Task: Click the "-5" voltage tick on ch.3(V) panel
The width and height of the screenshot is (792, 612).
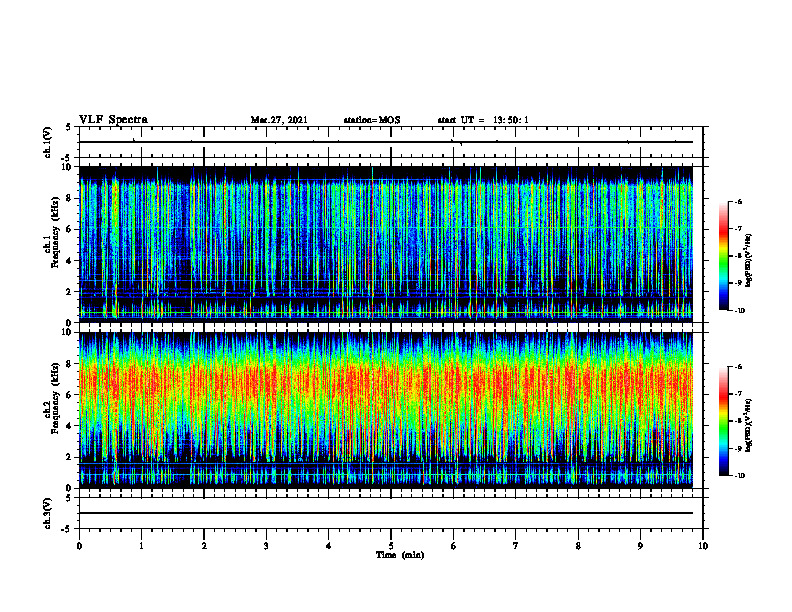Action: click(x=66, y=528)
